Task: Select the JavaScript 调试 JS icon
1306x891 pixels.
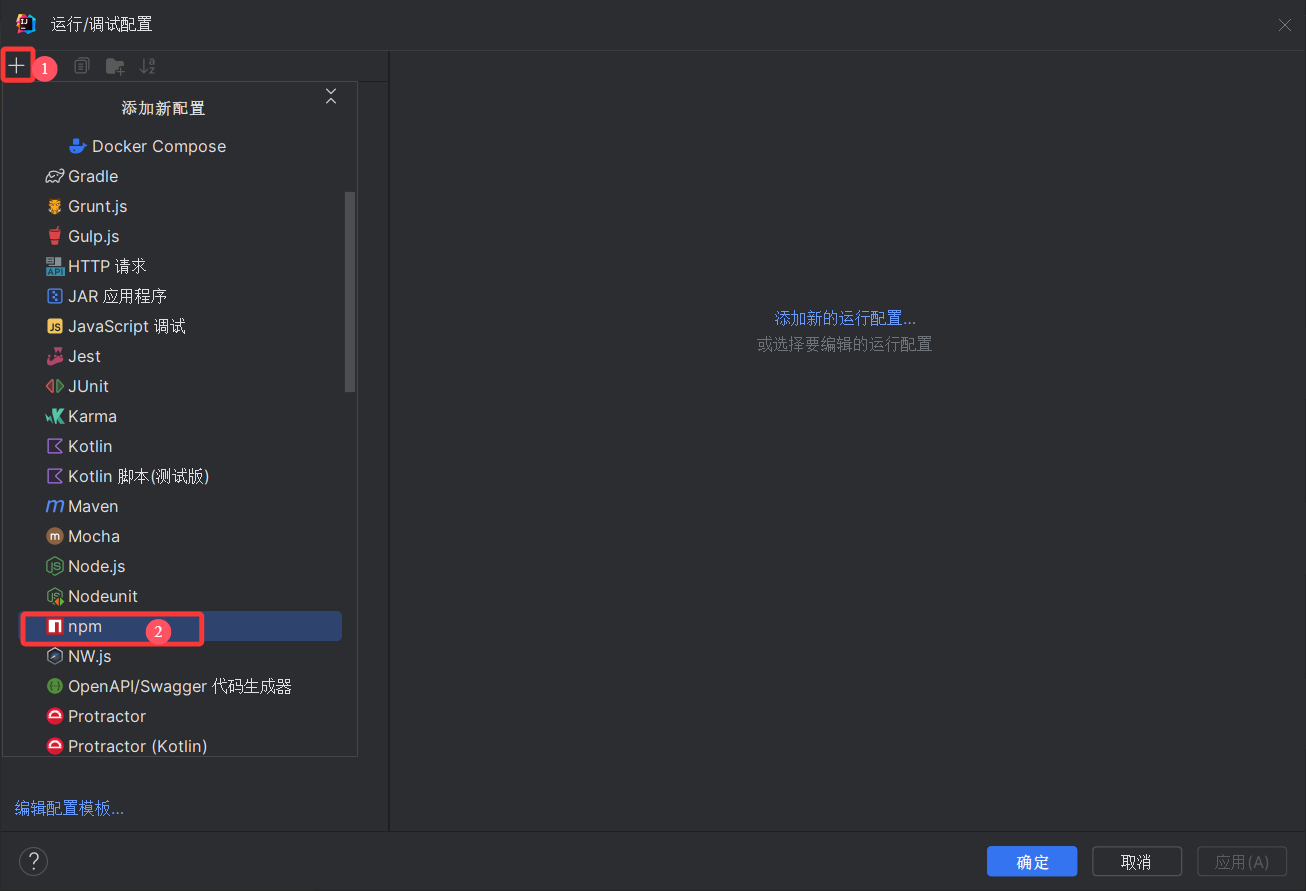Action: pos(55,326)
